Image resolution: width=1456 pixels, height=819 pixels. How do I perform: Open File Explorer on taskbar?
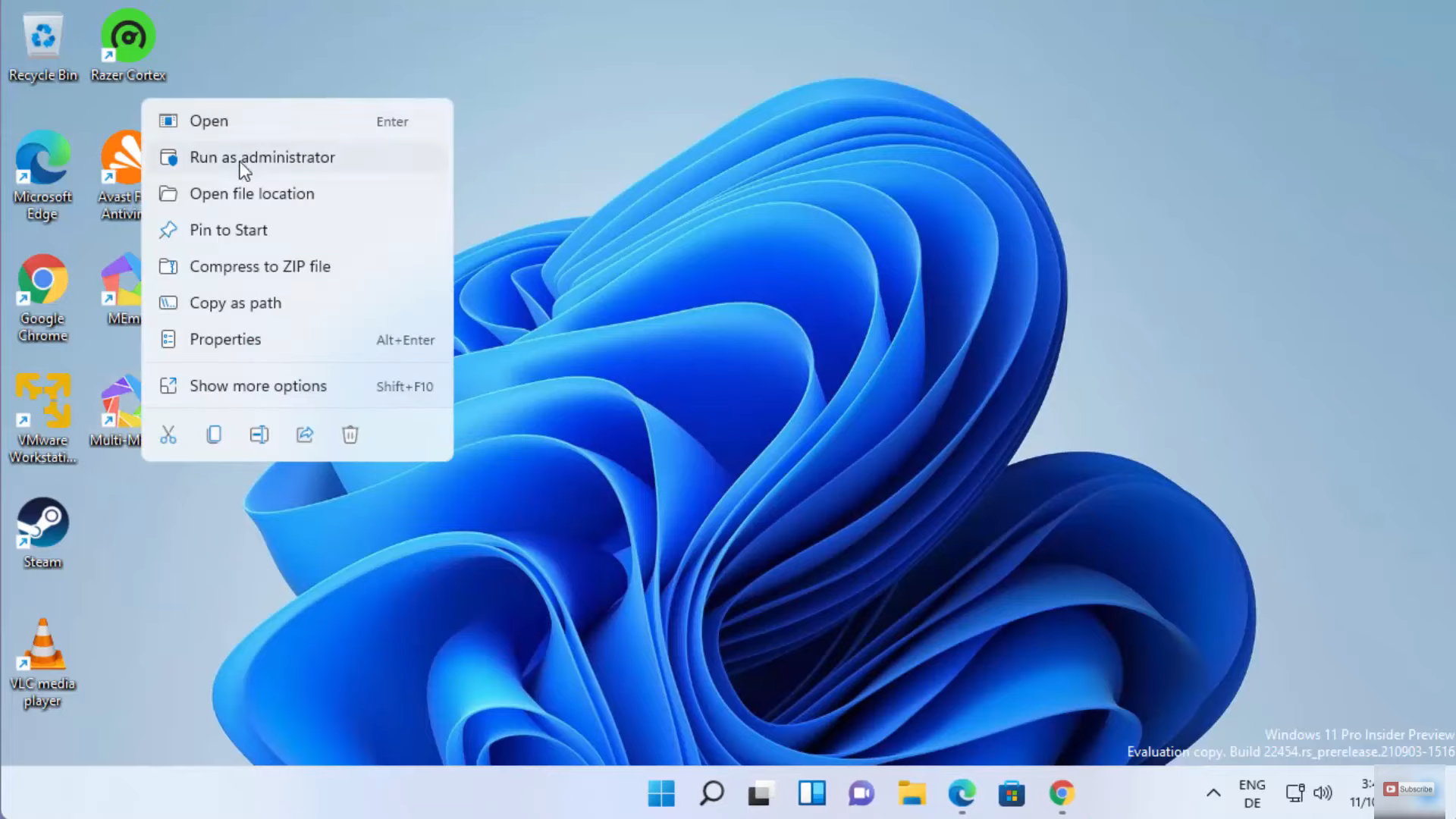[912, 793]
